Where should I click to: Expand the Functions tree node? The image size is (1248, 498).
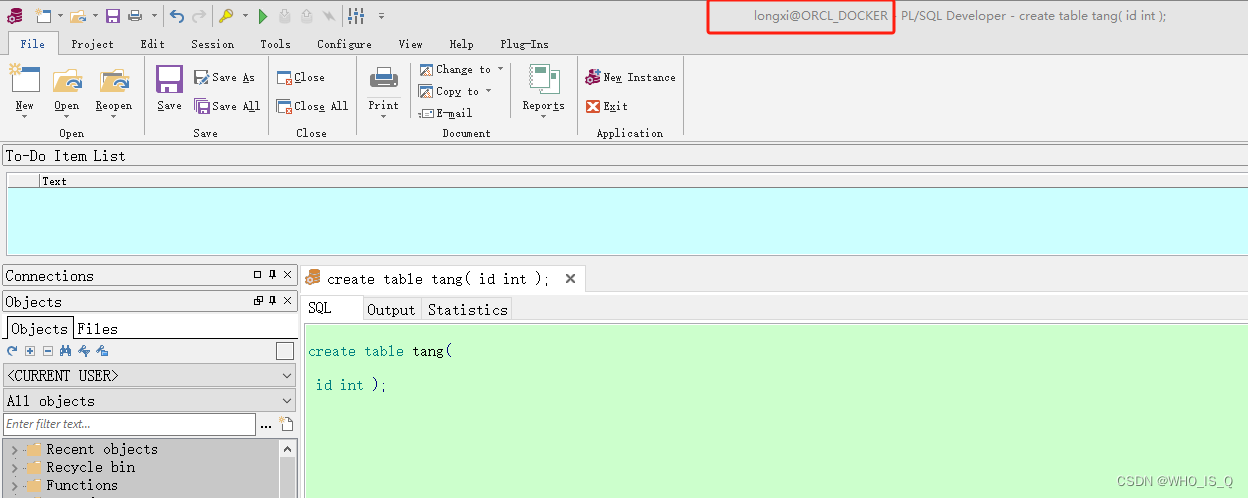14,486
